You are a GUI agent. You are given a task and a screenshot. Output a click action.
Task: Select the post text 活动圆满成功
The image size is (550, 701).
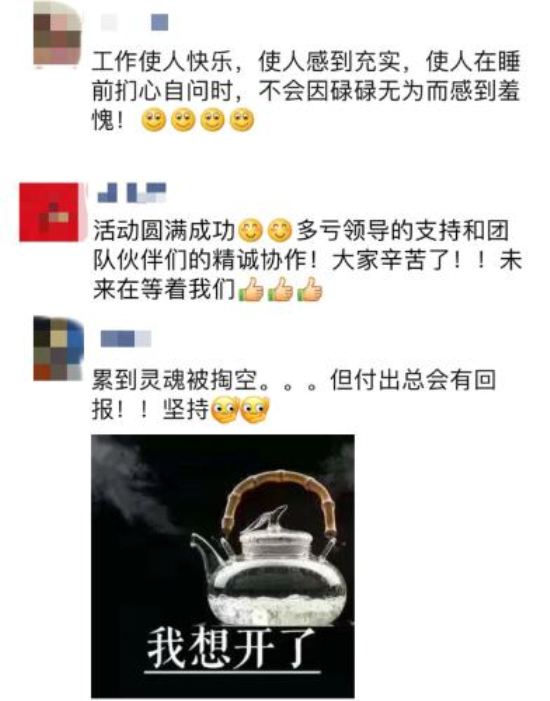[x=164, y=231]
